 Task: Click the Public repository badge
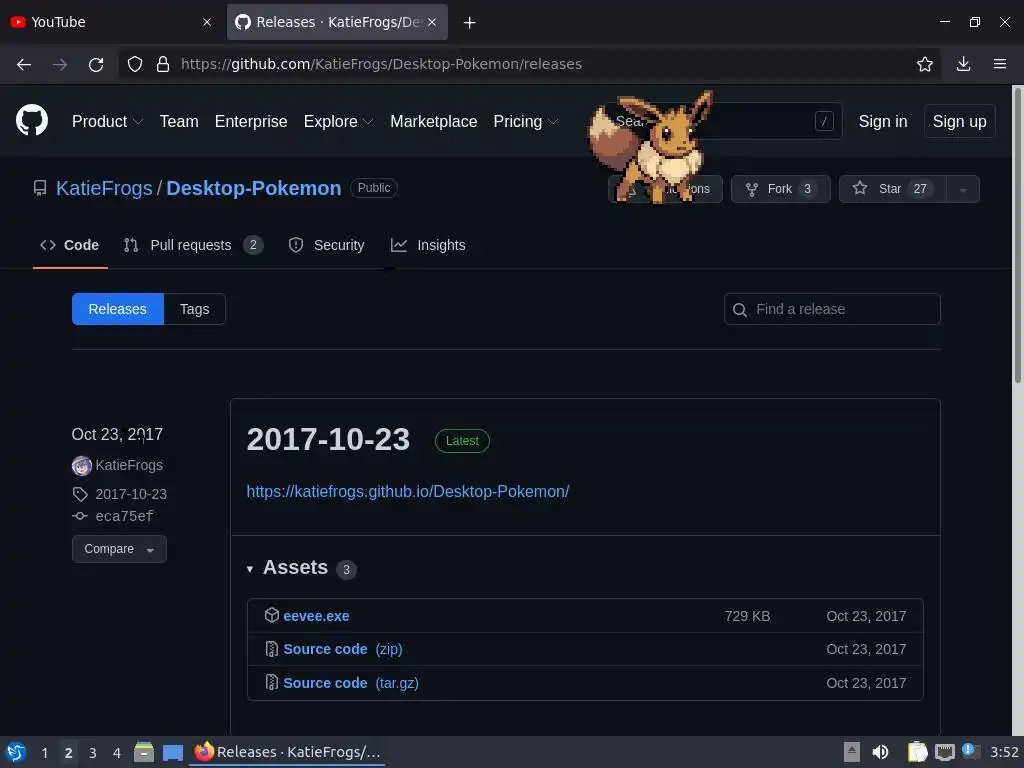[374, 188]
